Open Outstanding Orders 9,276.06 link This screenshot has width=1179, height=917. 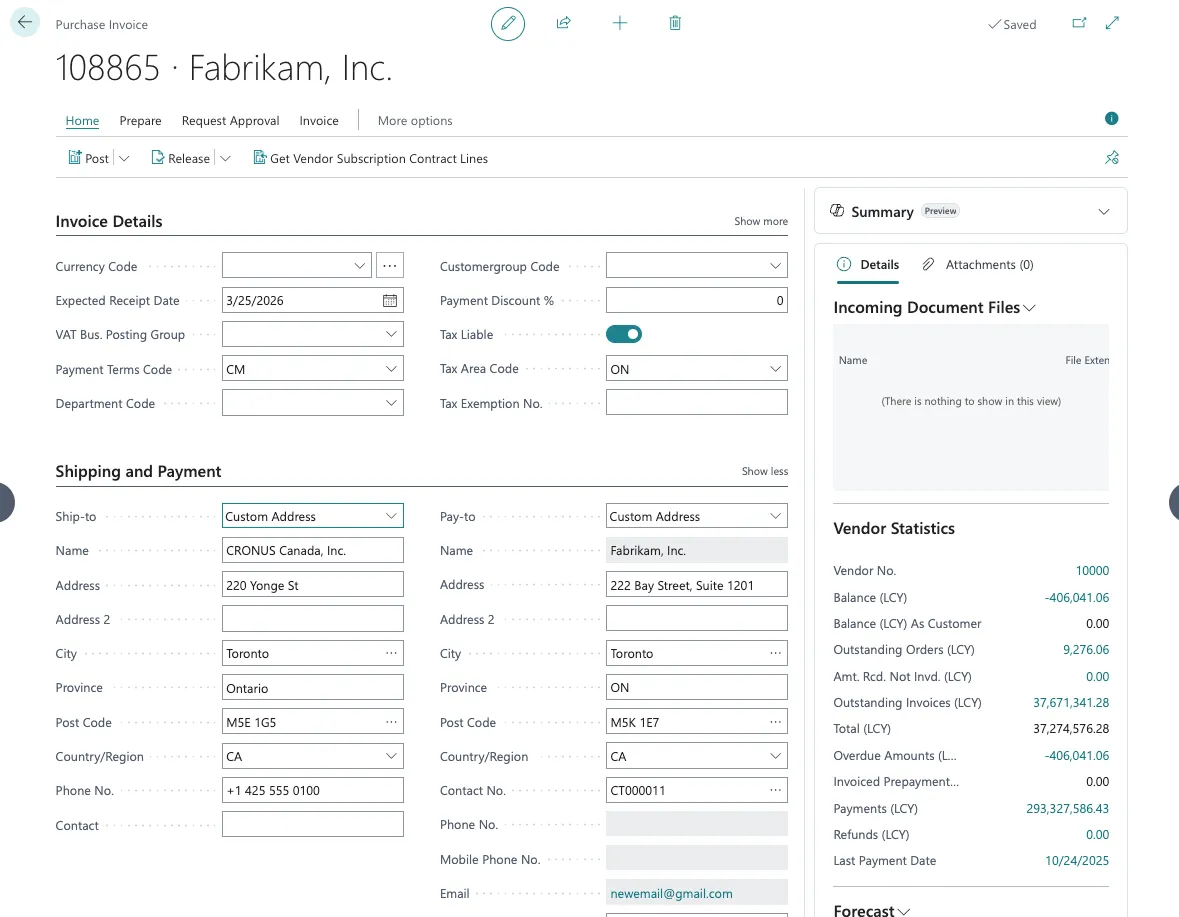(x=1086, y=649)
